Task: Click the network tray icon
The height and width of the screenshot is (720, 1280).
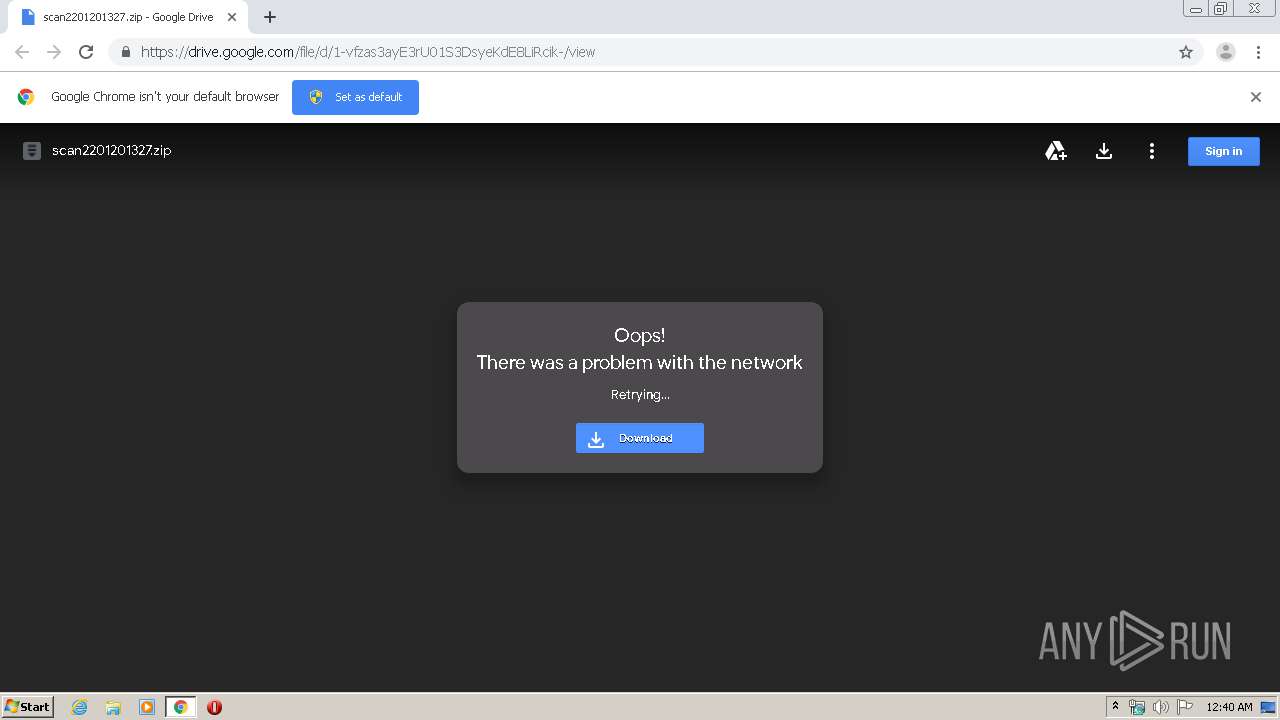Action: click(1137, 707)
